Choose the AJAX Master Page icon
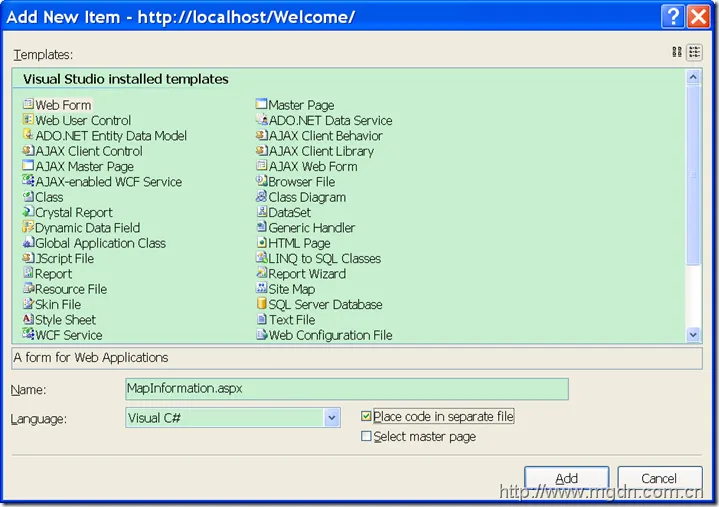 click(x=28, y=165)
